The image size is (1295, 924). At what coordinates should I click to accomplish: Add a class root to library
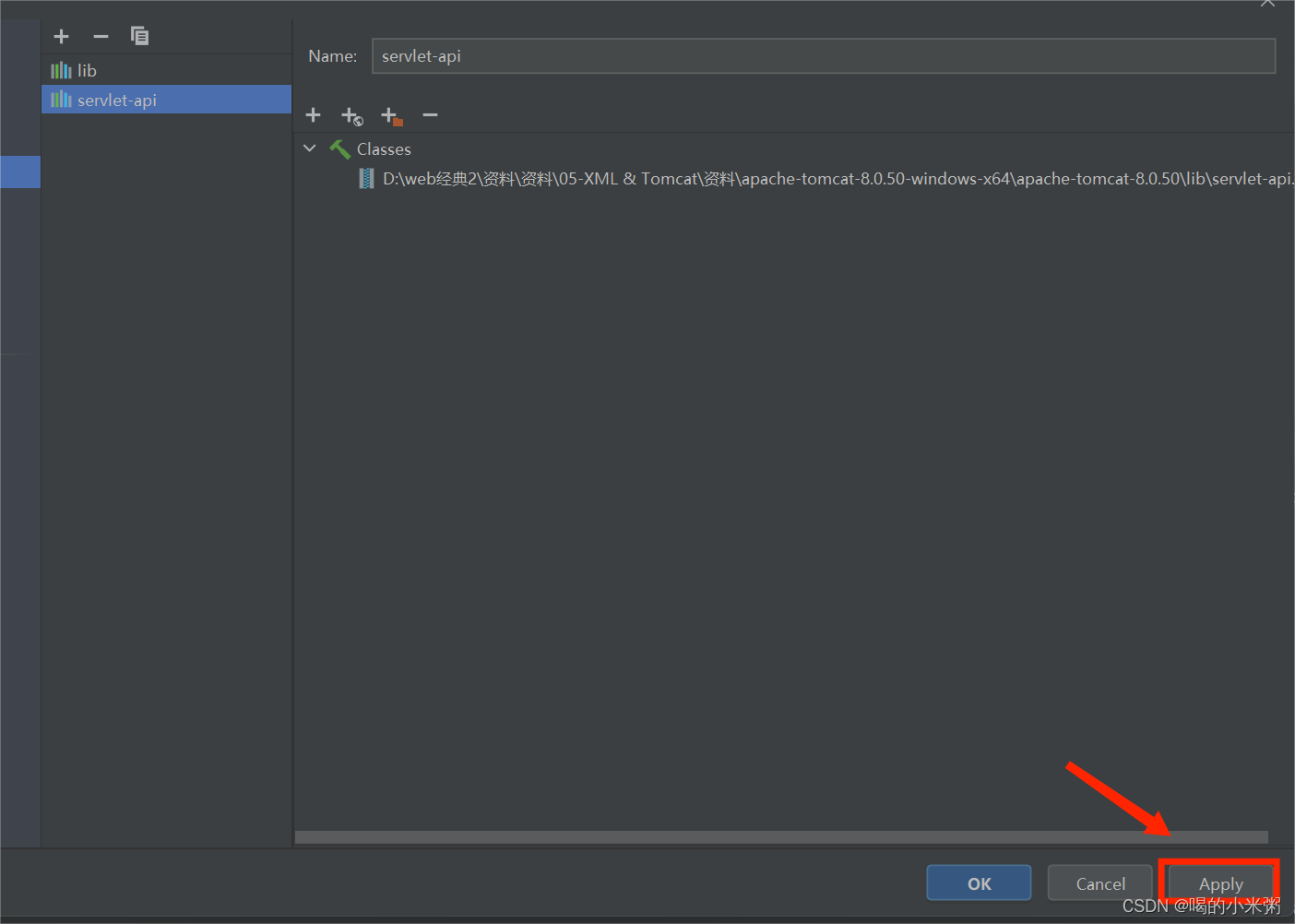(x=314, y=115)
